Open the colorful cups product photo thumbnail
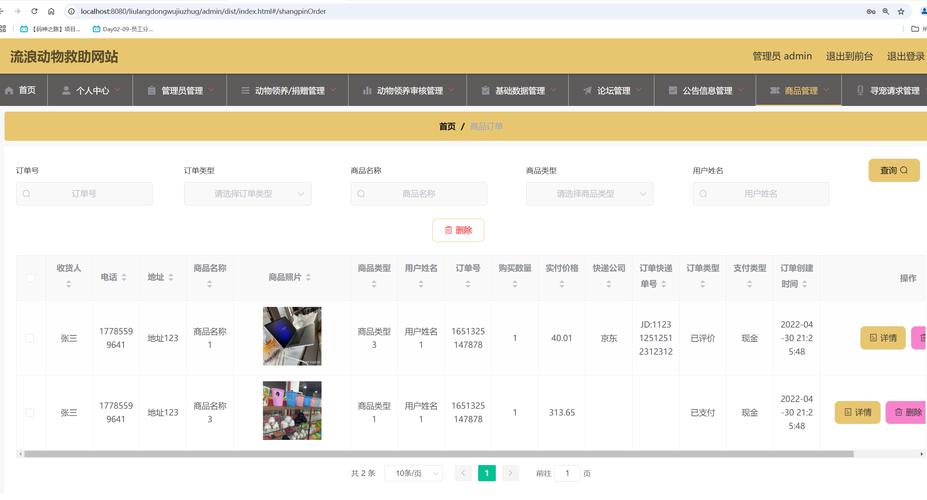Viewport: 927px width, 500px height. tap(292, 410)
